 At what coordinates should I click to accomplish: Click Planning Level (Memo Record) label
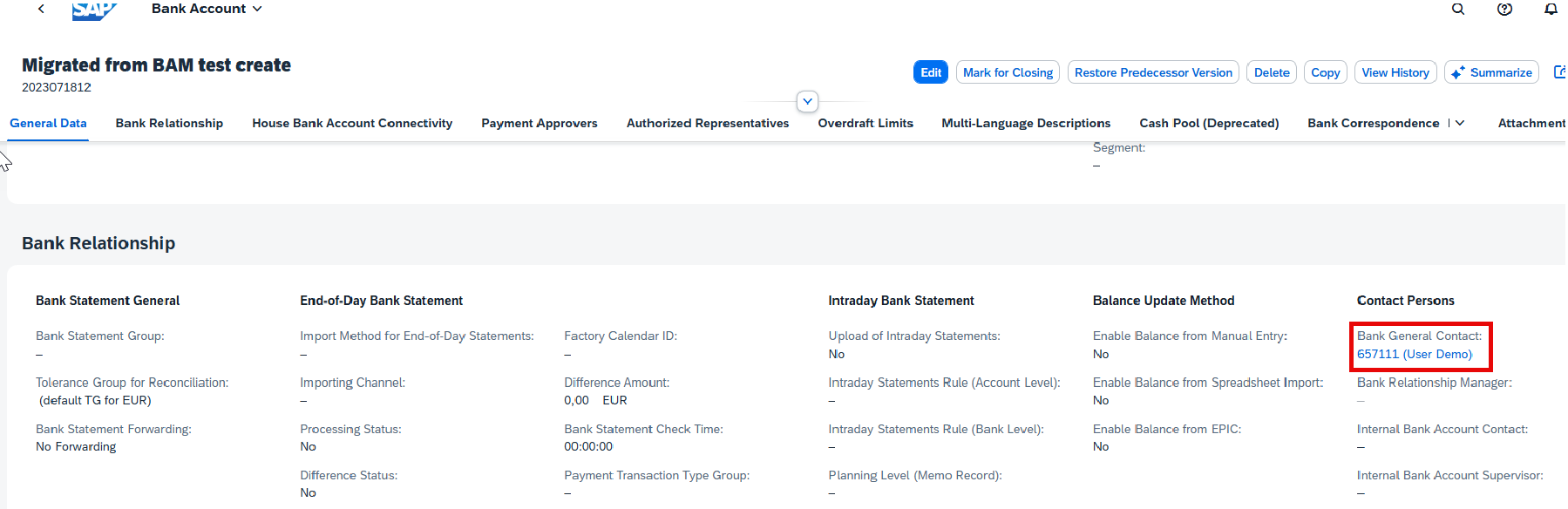pyautogui.click(x=915, y=475)
